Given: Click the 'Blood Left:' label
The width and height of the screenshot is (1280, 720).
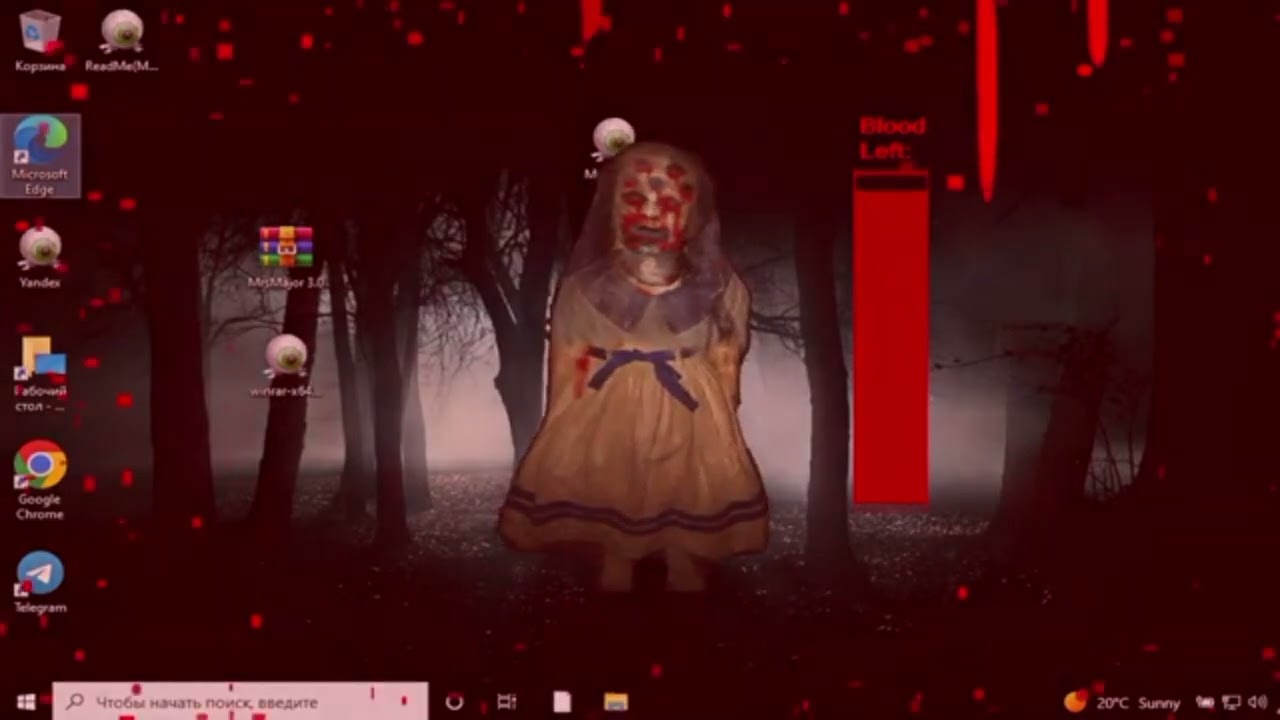Looking at the screenshot, I should (x=893, y=139).
